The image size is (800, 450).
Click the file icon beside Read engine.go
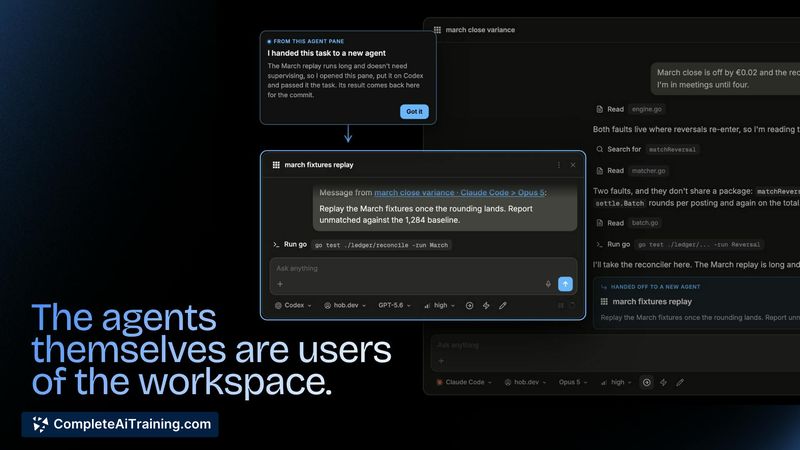click(x=599, y=109)
